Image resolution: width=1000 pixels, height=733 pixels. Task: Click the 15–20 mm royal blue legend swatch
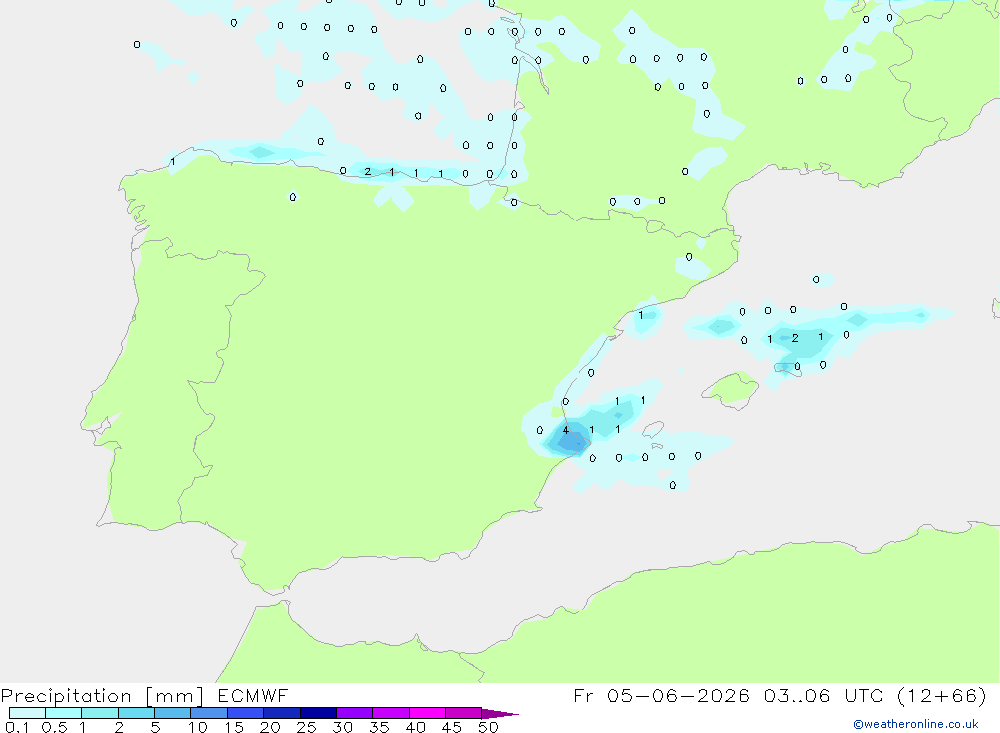(246, 713)
